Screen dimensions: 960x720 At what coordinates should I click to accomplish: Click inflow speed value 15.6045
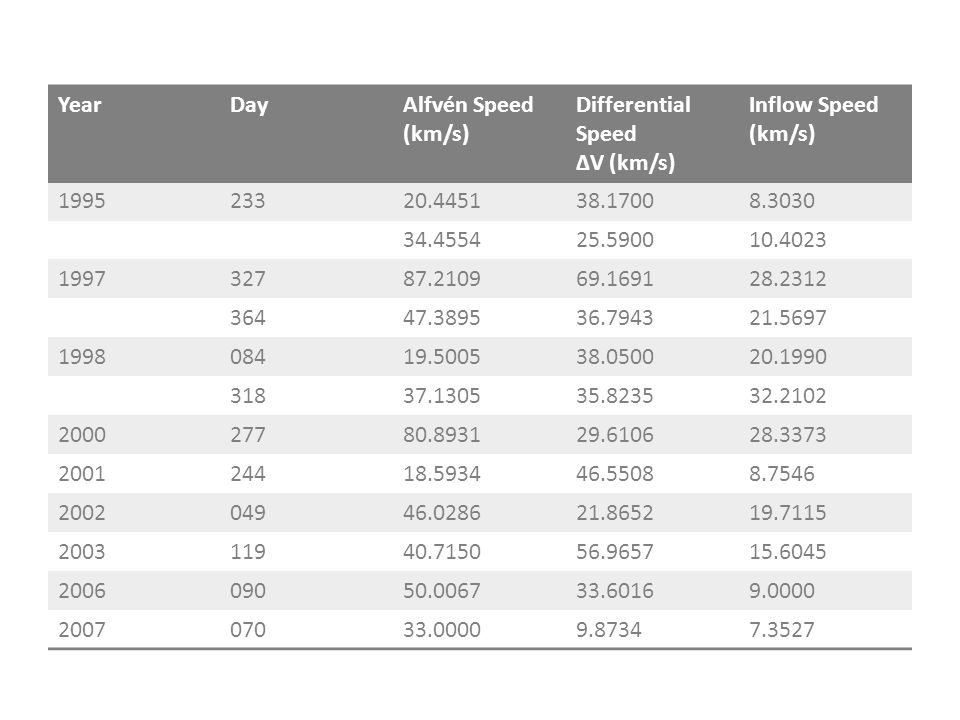click(x=788, y=552)
